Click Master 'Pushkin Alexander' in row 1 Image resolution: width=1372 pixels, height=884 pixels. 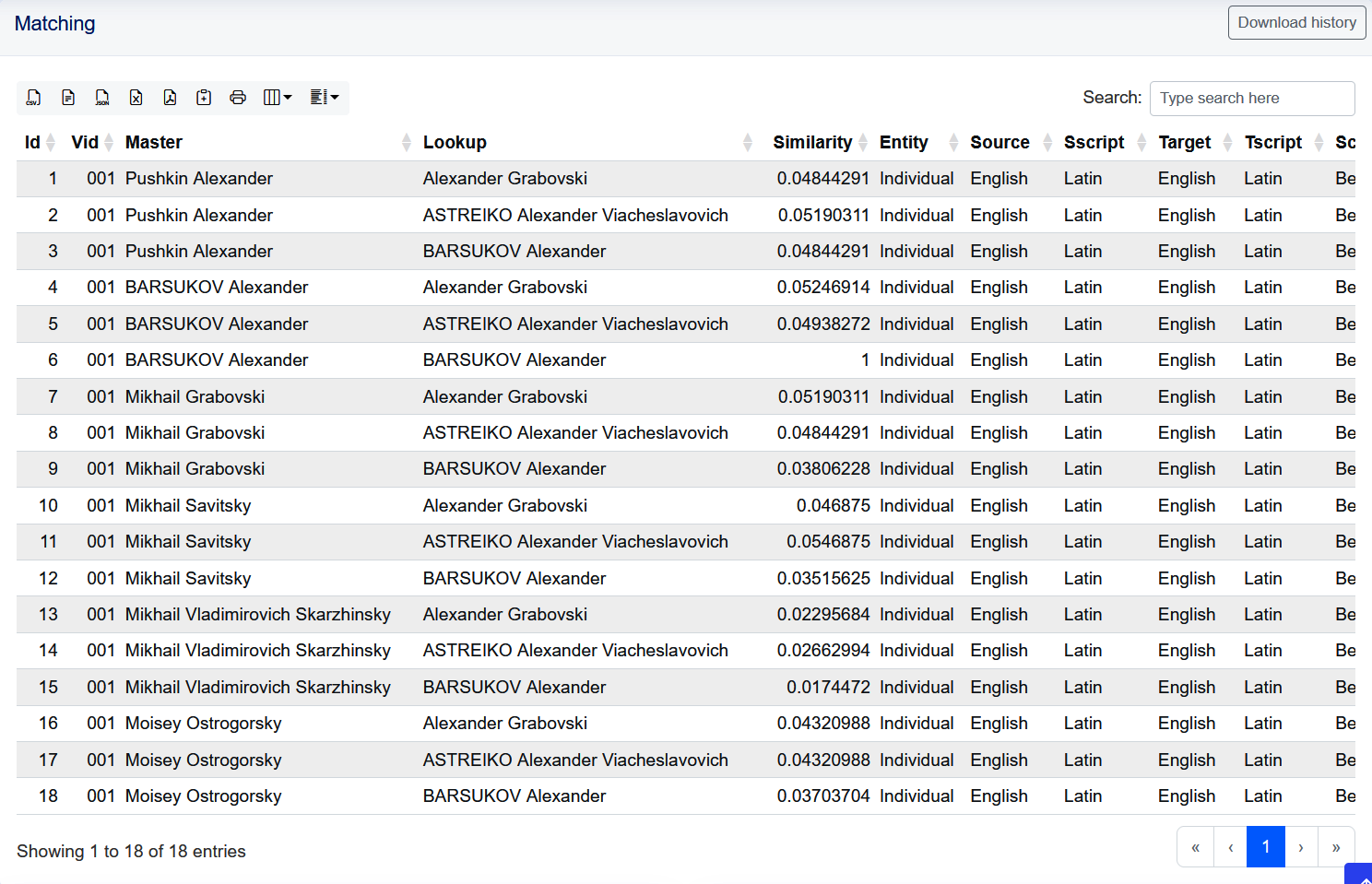click(x=199, y=179)
